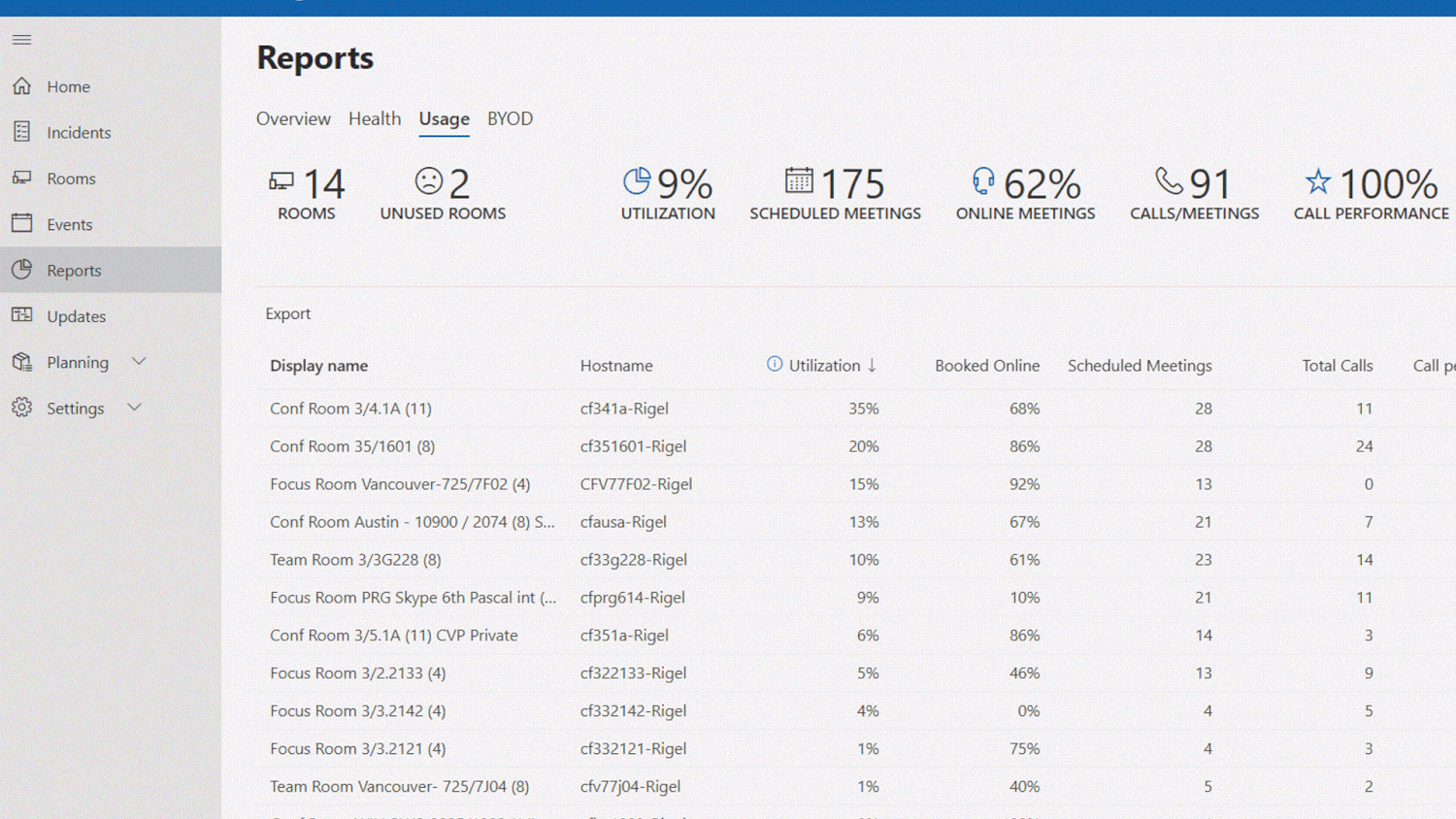This screenshot has height=819, width=1456.
Task: Click the Settings gear icon
Action: 22,408
